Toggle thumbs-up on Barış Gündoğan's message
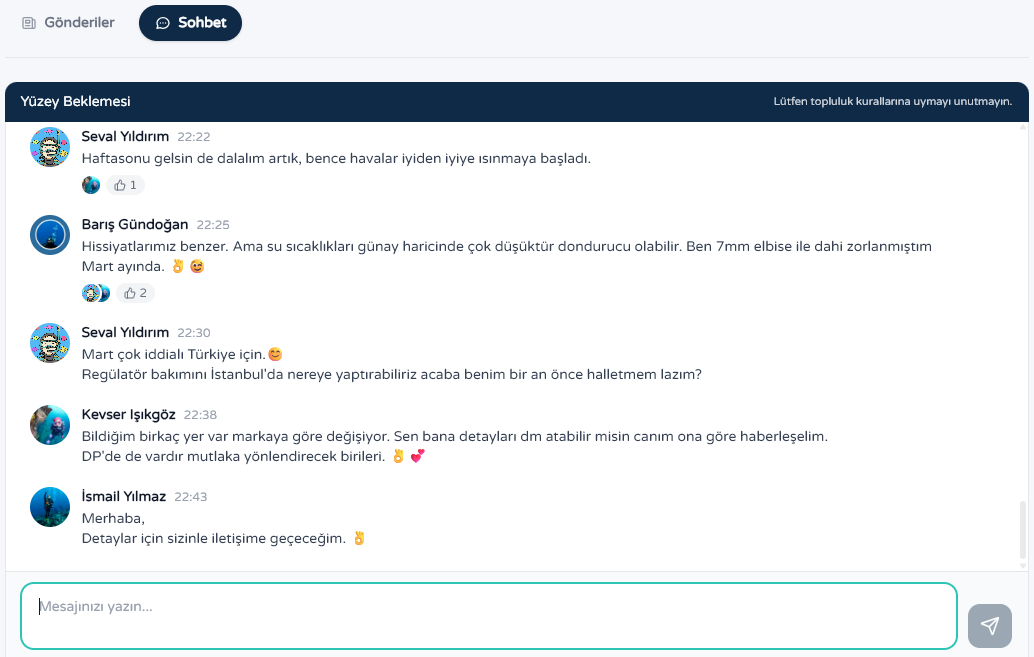 [135, 293]
